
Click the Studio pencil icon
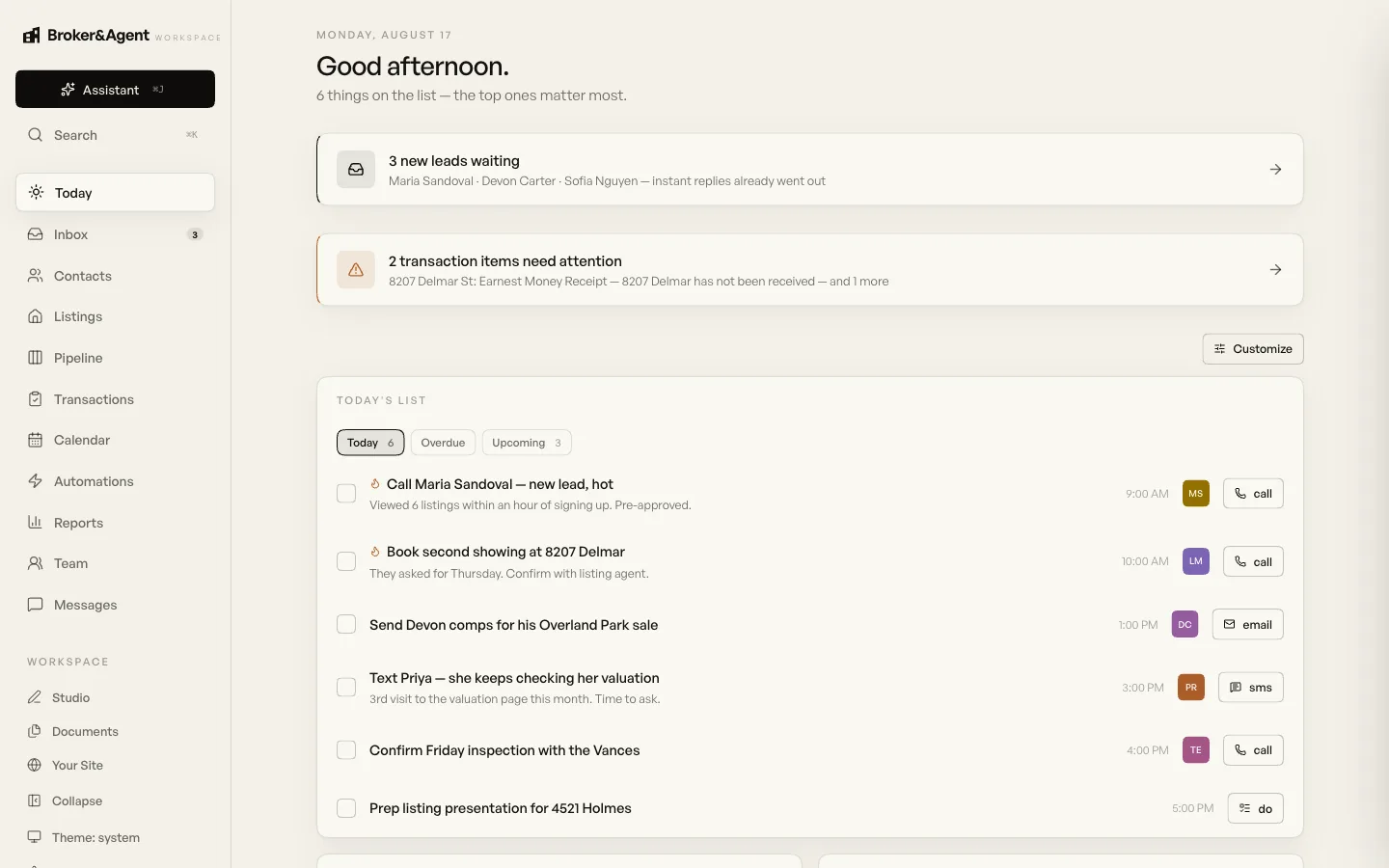pos(35,697)
